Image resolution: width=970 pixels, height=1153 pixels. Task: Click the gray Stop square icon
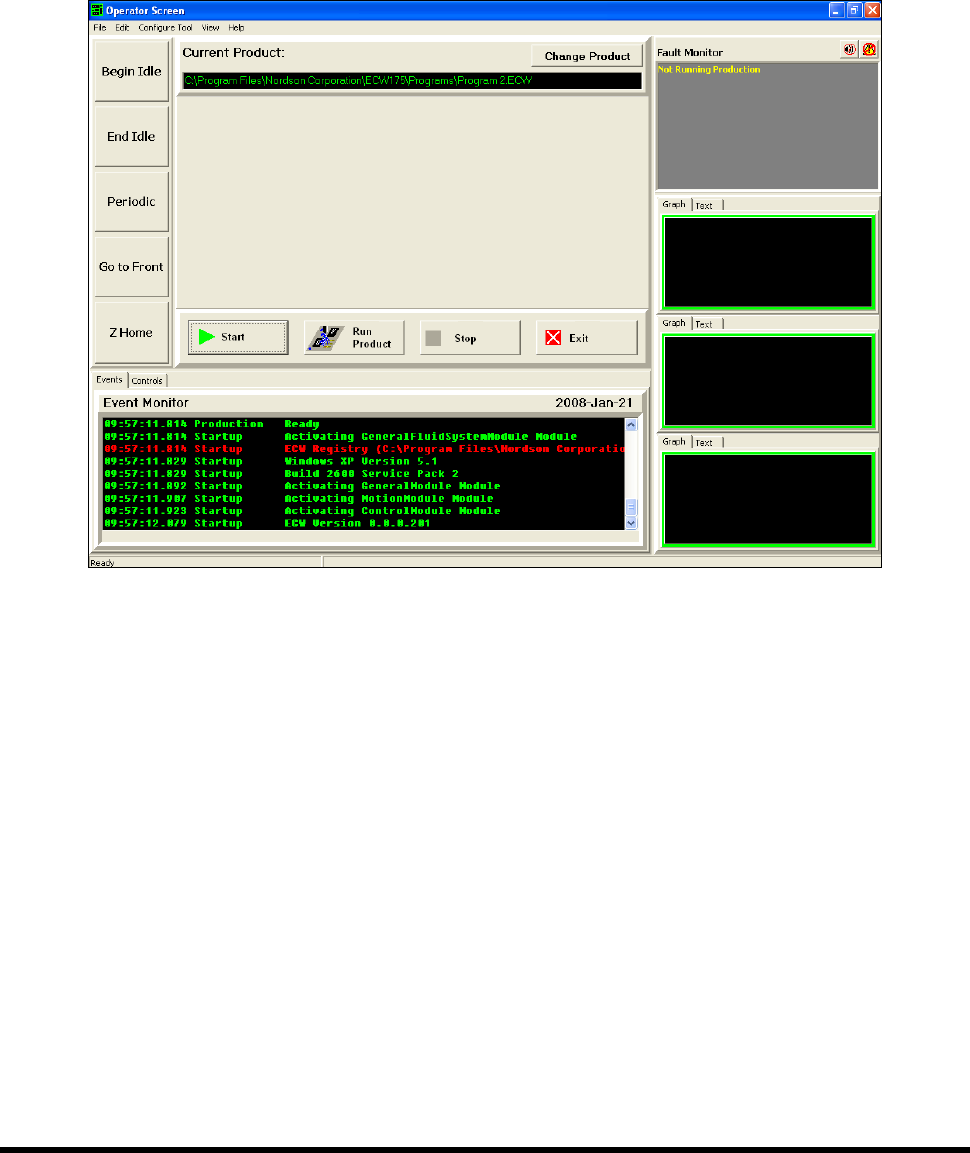pos(433,338)
